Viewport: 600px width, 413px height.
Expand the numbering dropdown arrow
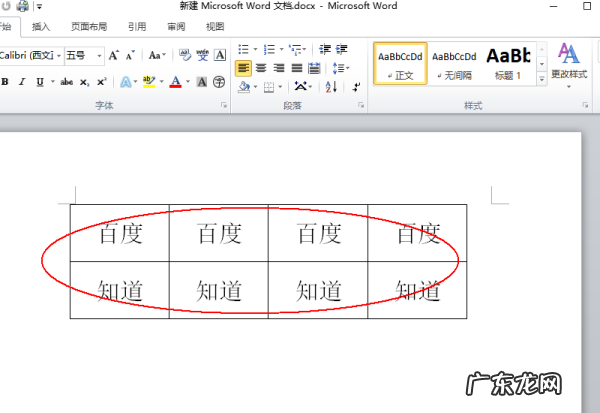281,49
